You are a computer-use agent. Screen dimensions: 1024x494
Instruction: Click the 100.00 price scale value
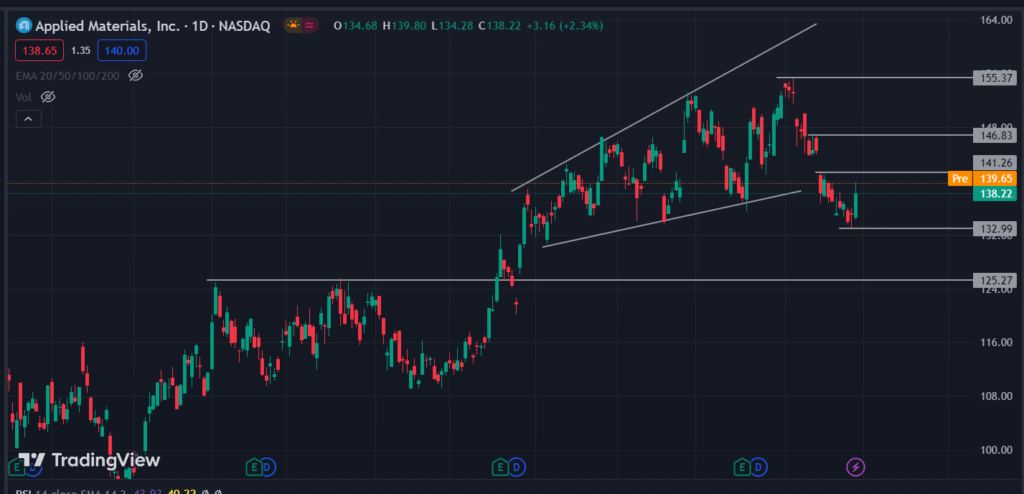[x=995, y=450]
